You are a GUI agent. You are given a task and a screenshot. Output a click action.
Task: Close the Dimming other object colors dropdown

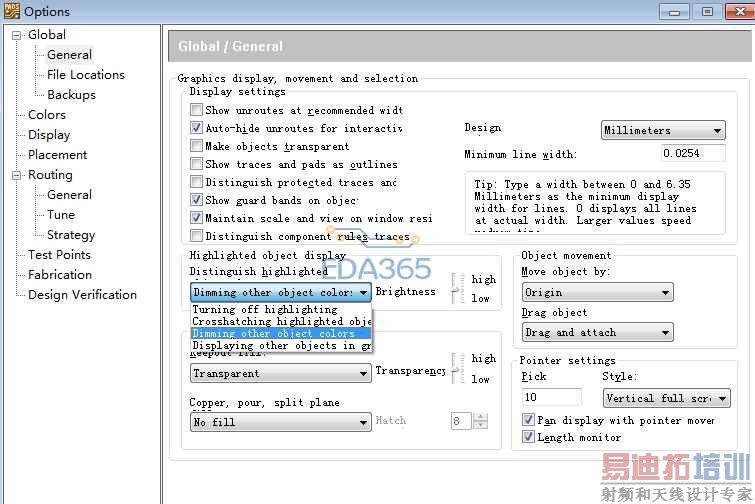(281, 292)
